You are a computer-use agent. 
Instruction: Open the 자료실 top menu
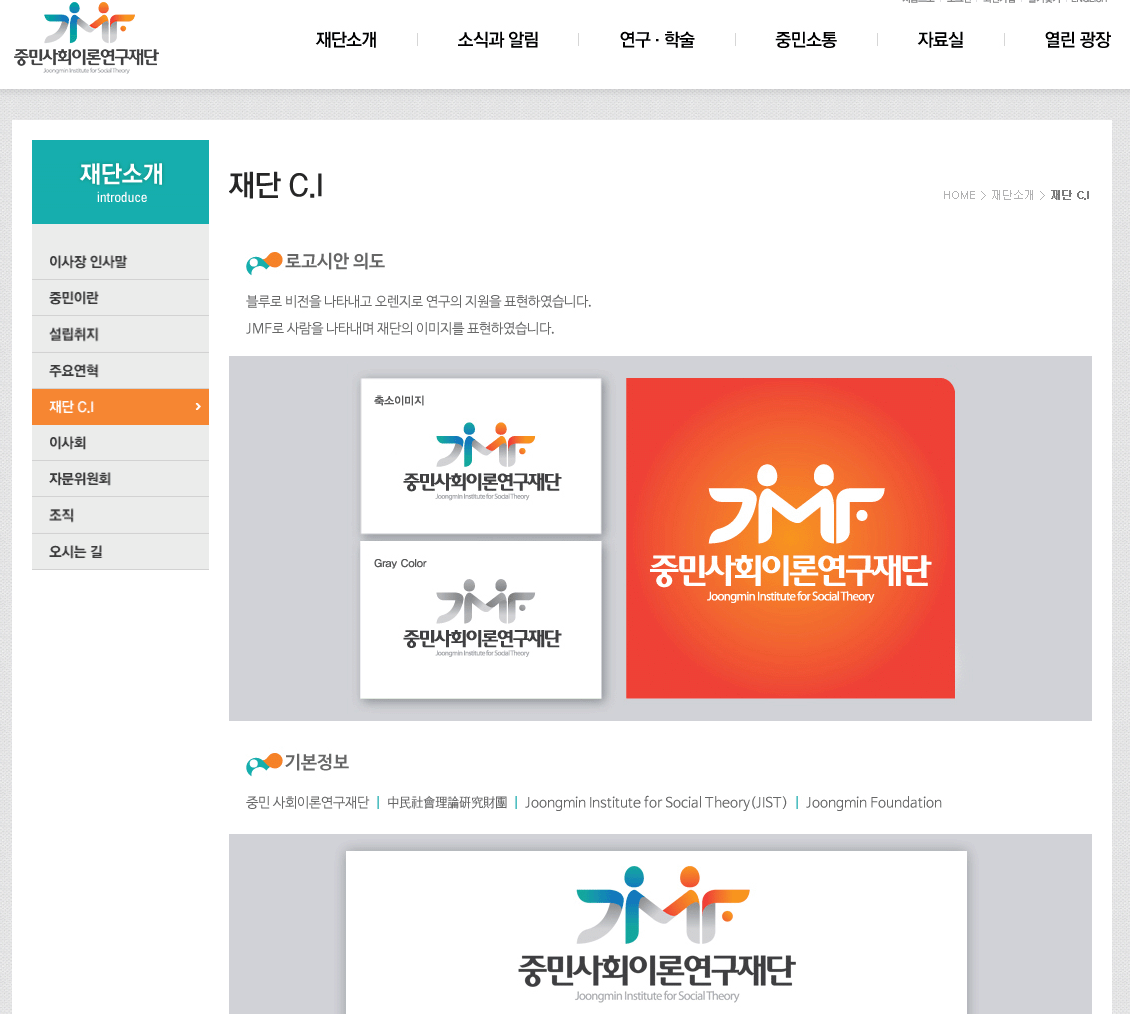(x=940, y=40)
